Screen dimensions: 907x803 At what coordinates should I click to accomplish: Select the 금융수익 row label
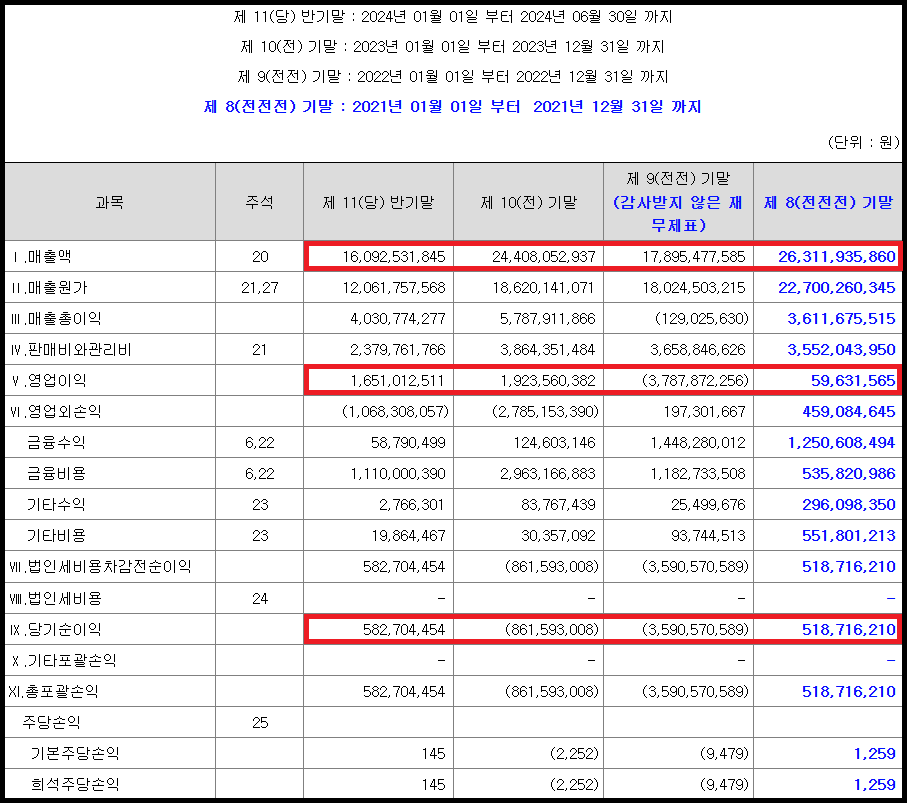pyautogui.click(x=56, y=443)
